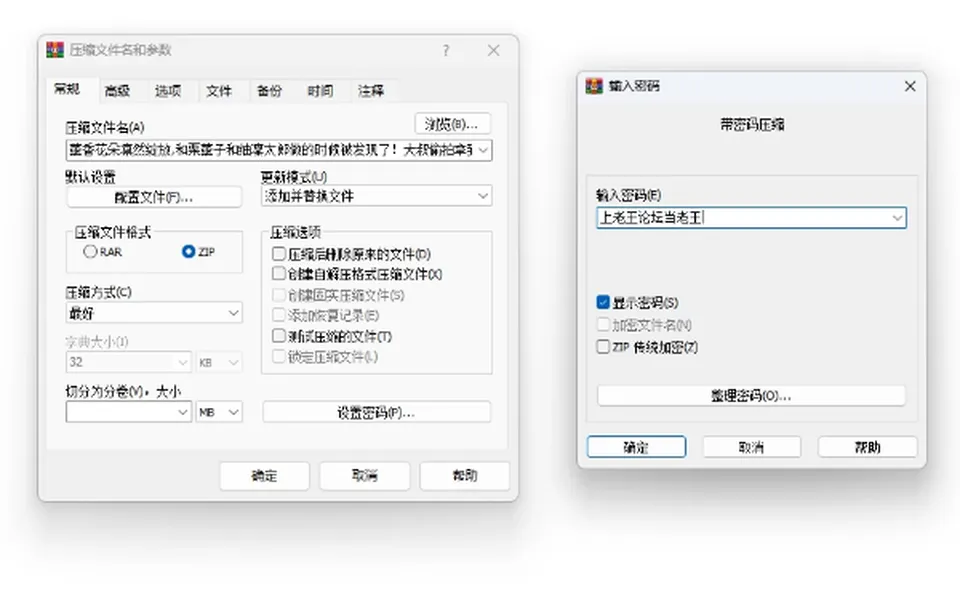Enable 压缩后删除原来的文件(D) checkbox
Image resolution: width=960 pixels, height=602 pixels.
(x=279, y=254)
